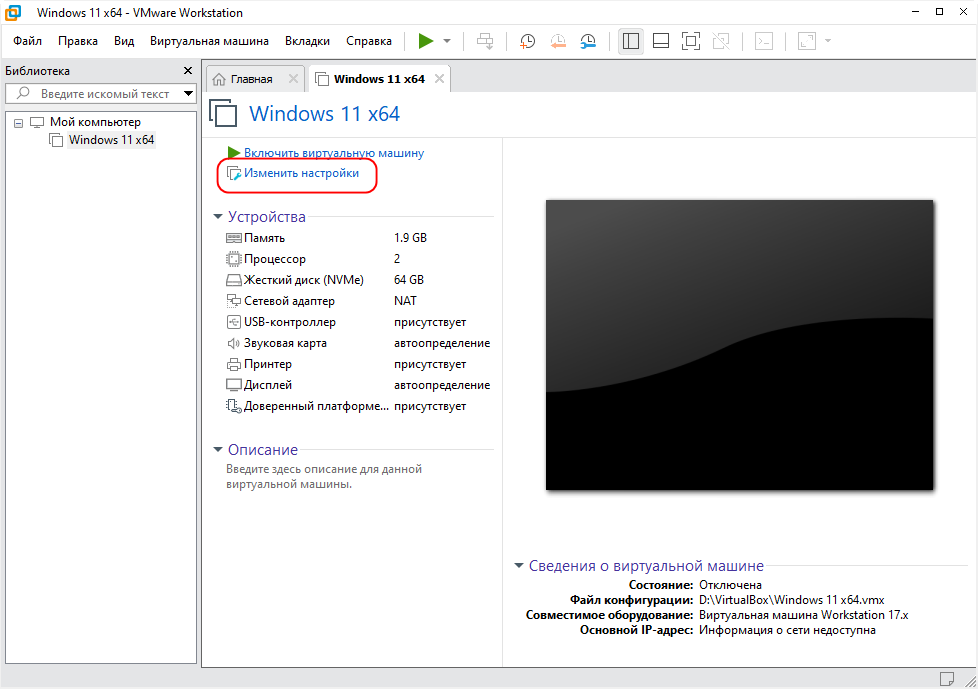The height and width of the screenshot is (689, 978).
Task: Click the VM description text field
Action: click(x=324, y=476)
